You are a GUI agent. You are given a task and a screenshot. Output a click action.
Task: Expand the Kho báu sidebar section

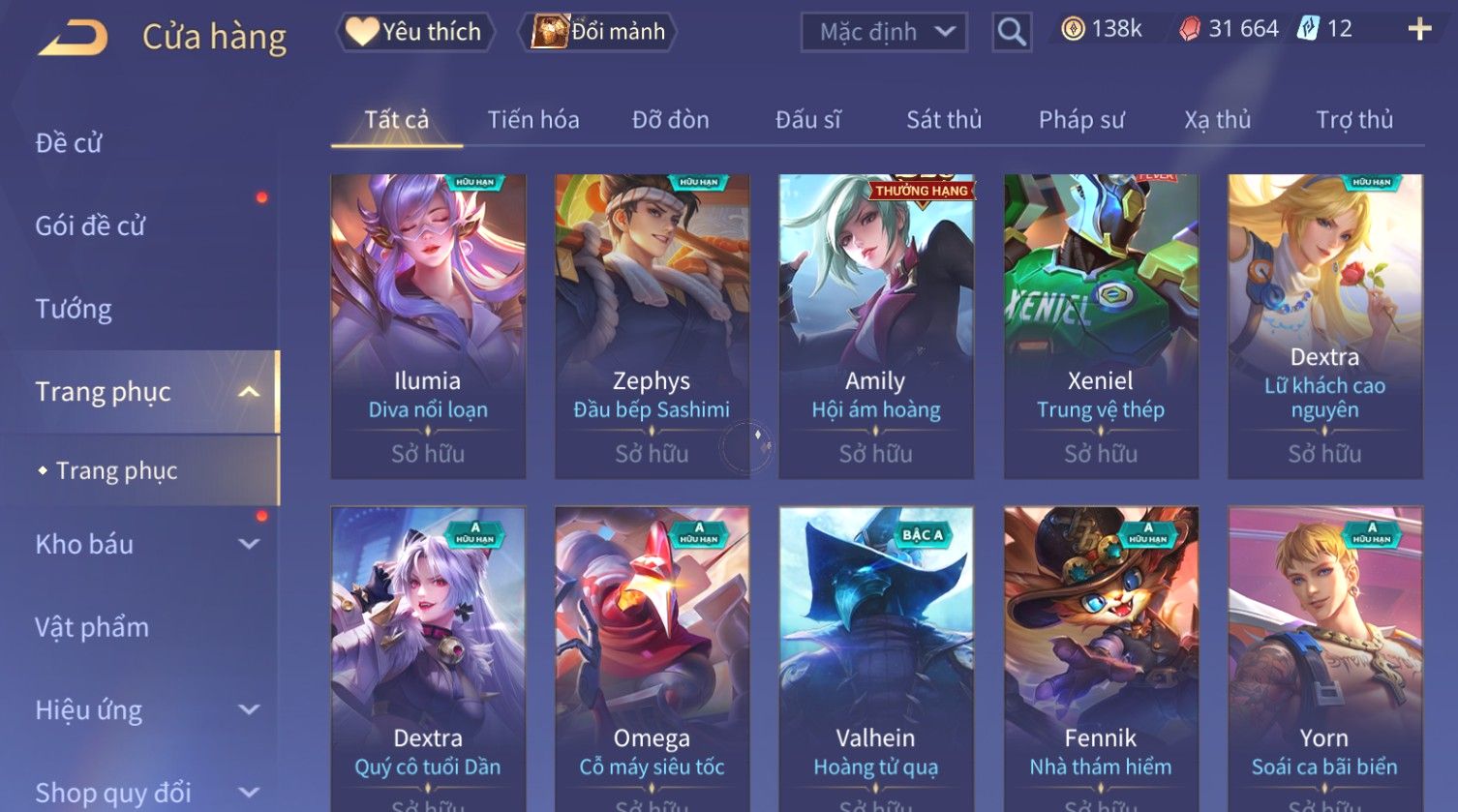pyautogui.click(x=249, y=544)
